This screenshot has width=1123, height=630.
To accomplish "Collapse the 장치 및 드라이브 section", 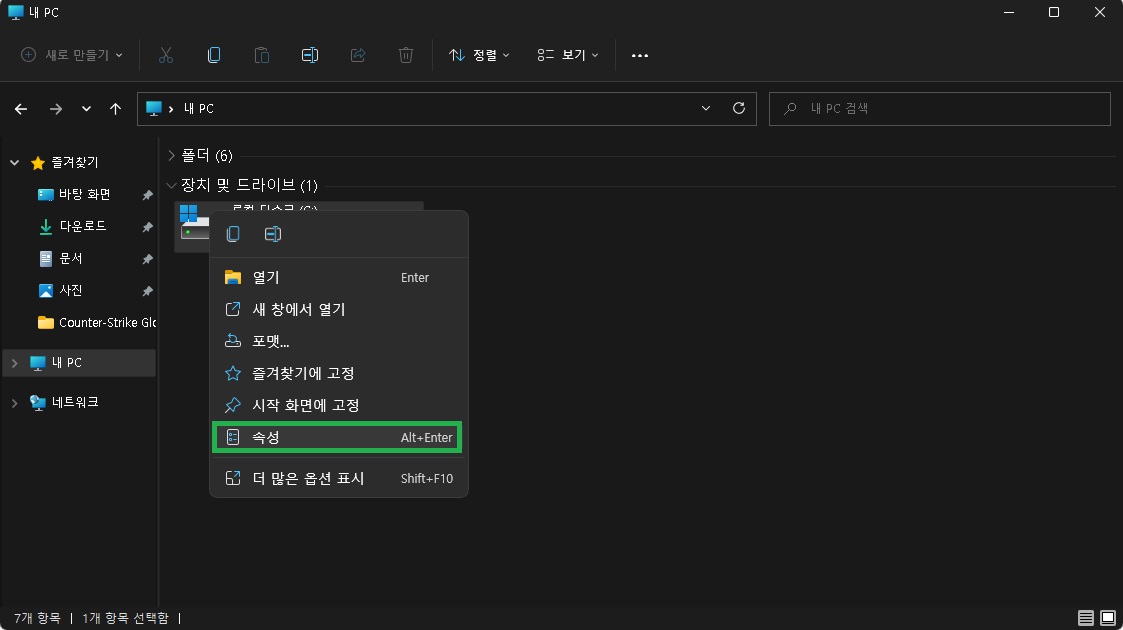I will tap(171, 185).
